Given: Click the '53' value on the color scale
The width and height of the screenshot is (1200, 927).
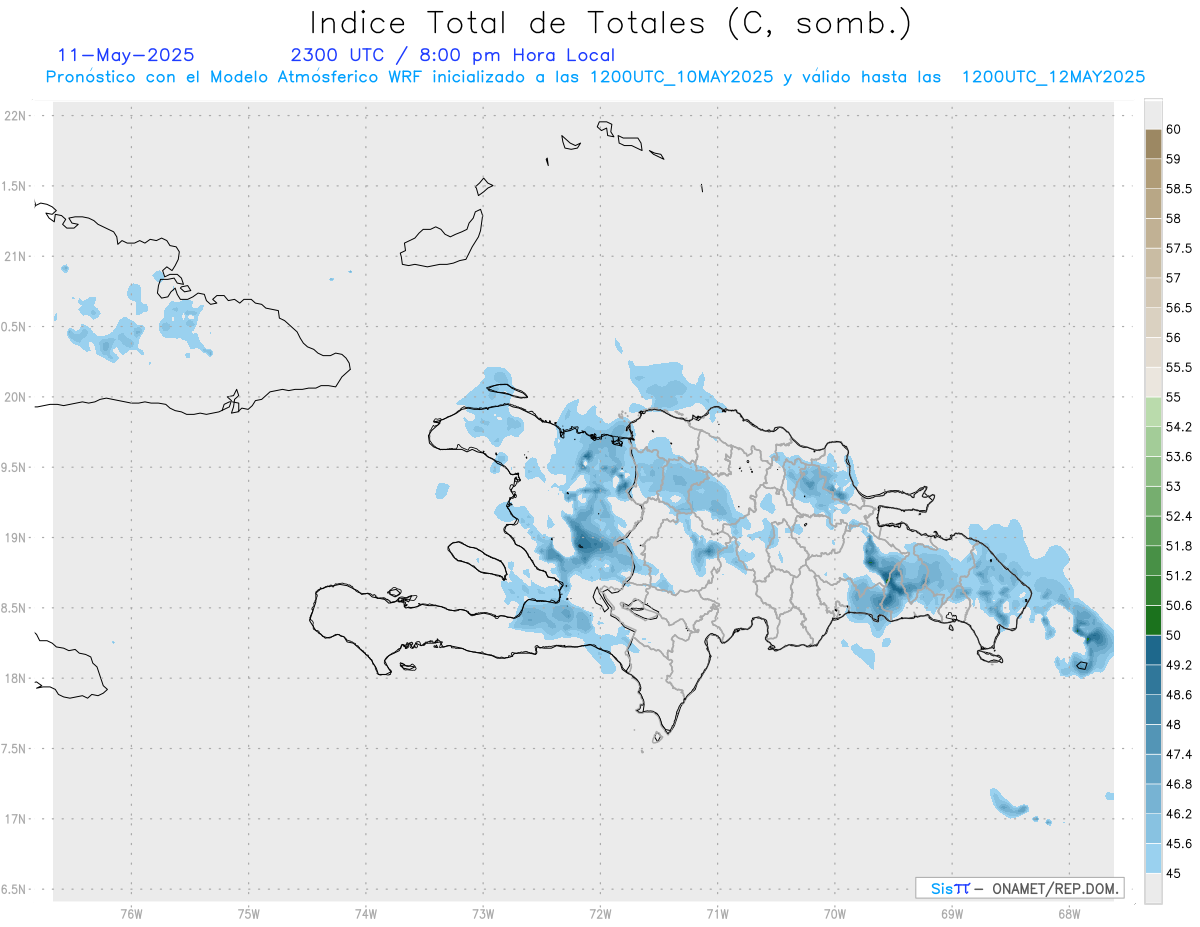Looking at the screenshot, I should tap(1173, 487).
